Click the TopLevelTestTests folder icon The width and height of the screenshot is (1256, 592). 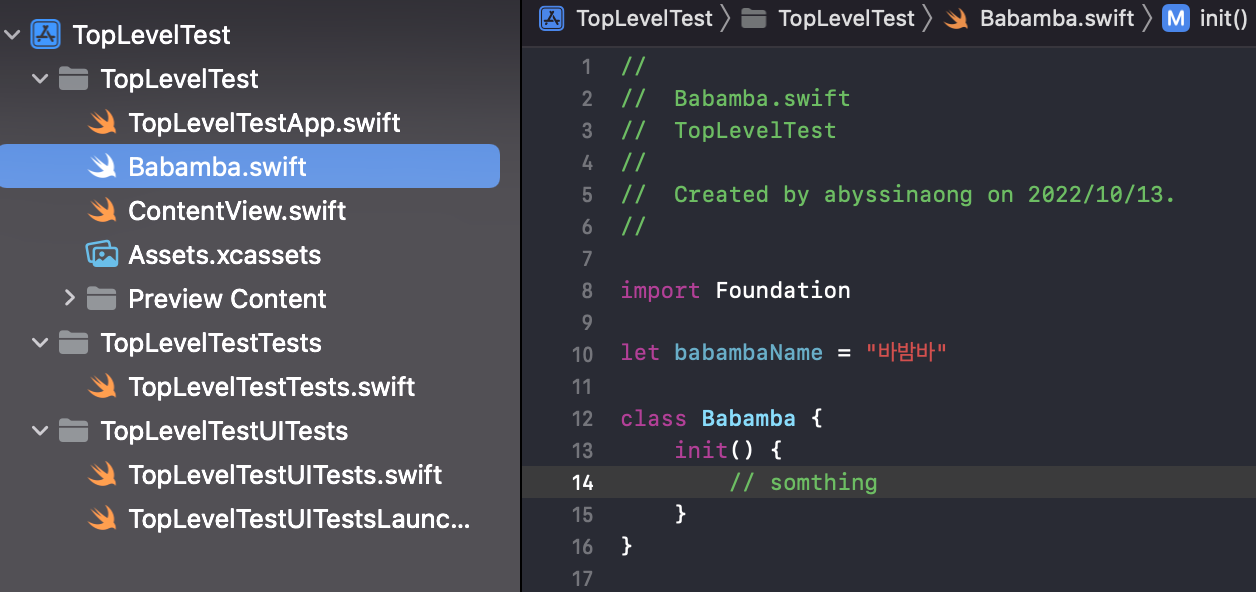click(74, 343)
